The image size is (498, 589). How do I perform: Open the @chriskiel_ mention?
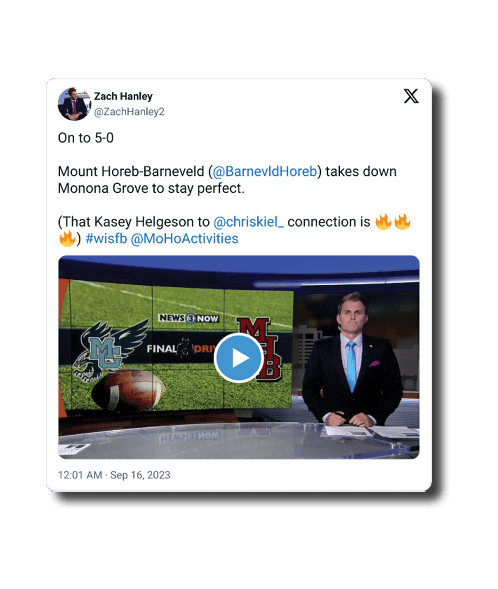(x=249, y=222)
